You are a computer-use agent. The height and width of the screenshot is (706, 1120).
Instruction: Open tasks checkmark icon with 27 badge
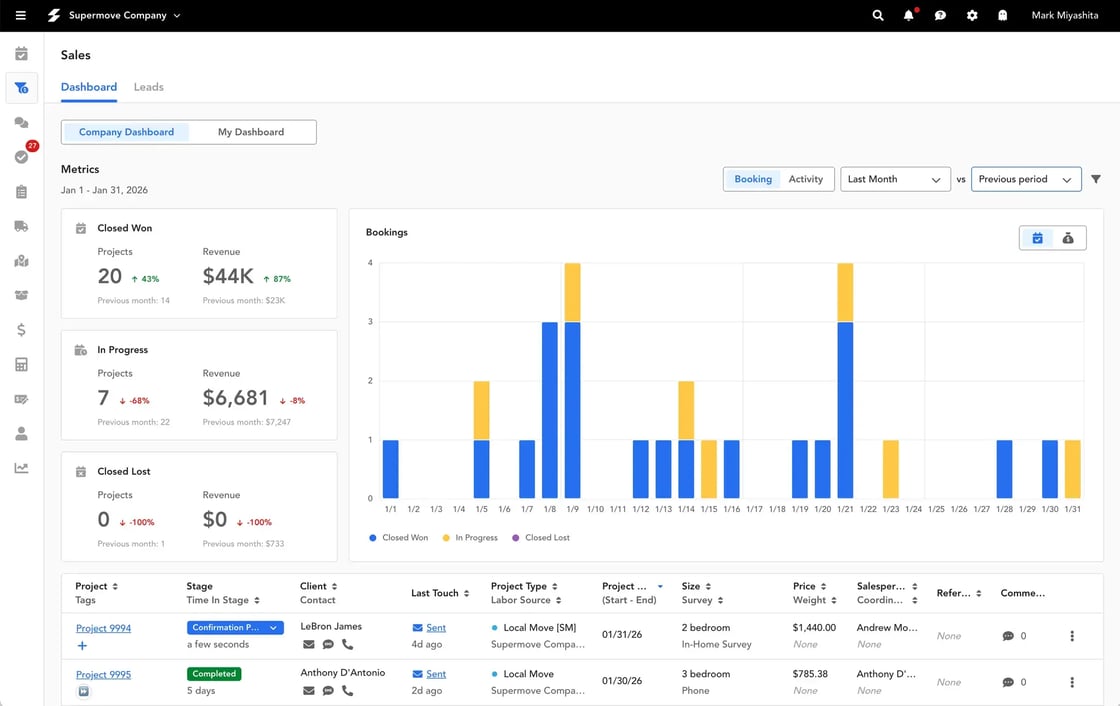tap(21, 156)
